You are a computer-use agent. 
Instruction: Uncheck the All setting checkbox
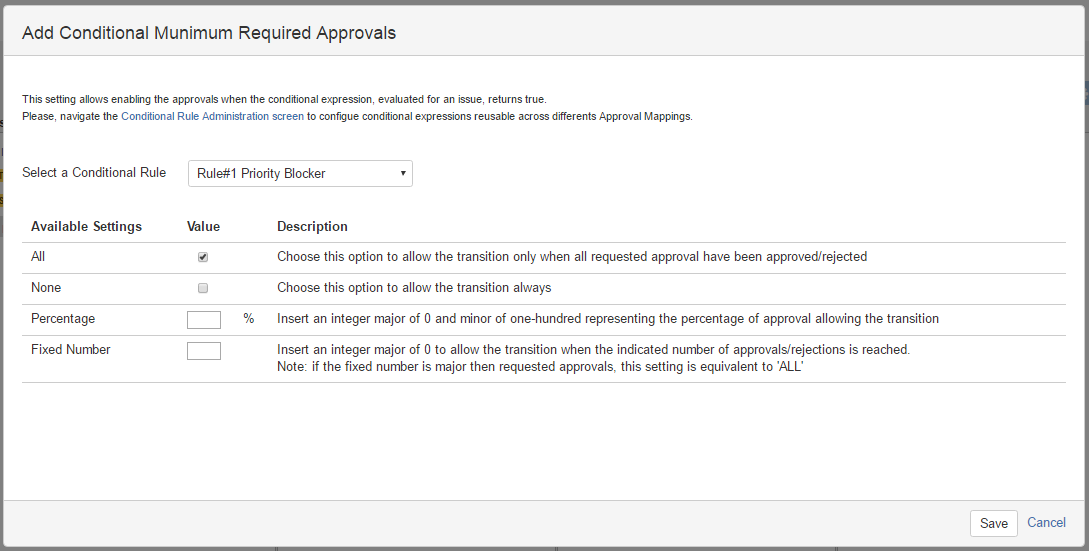(203, 257)
